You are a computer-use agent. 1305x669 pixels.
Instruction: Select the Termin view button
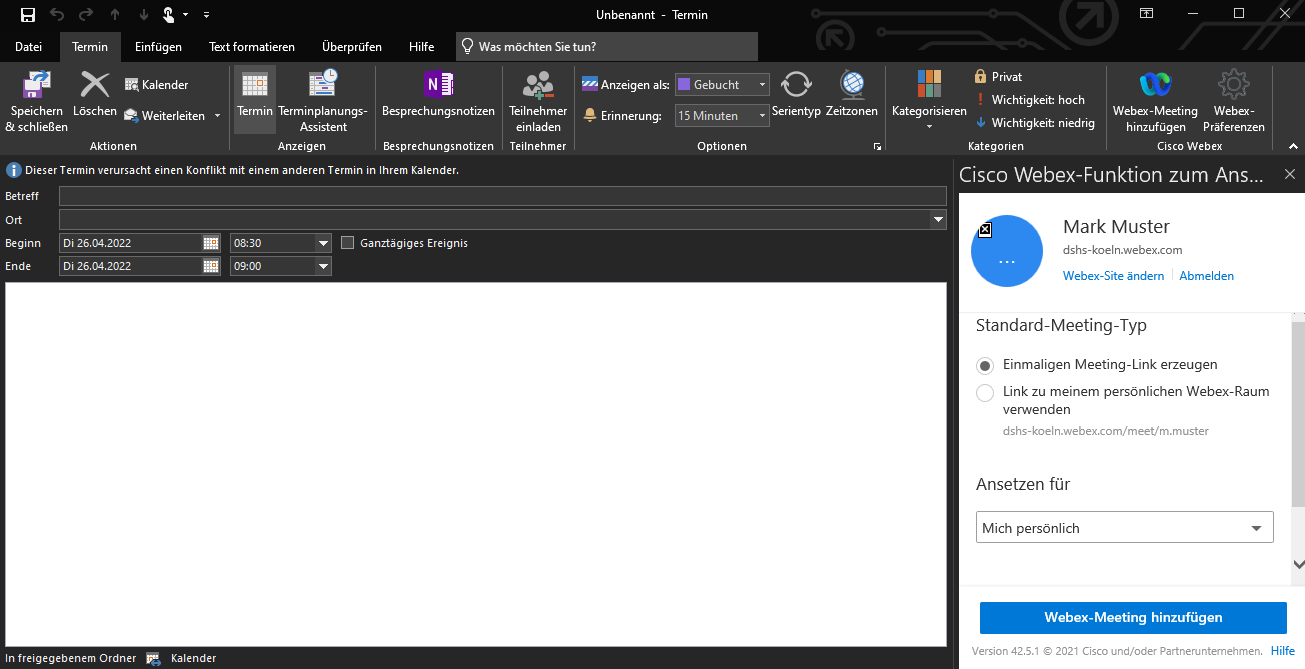255,100
